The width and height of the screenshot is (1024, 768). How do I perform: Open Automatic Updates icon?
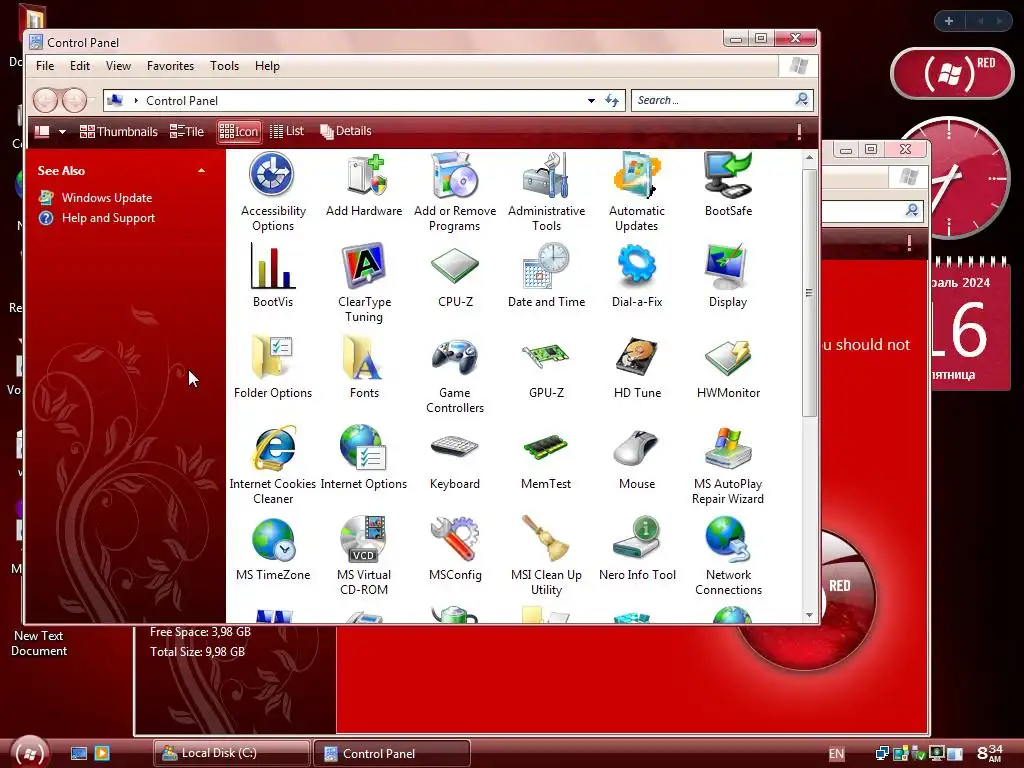(637, 175)
